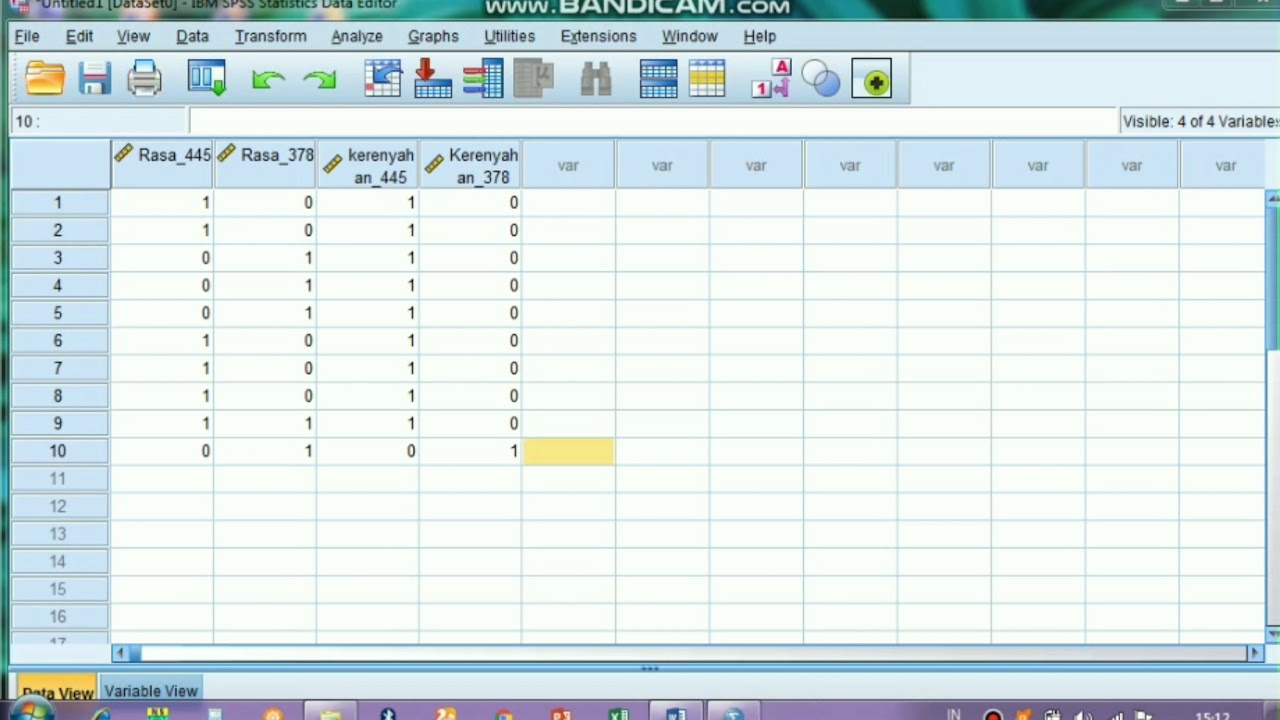
Task: Open the Data menu
Action: (x=192, y=36)
